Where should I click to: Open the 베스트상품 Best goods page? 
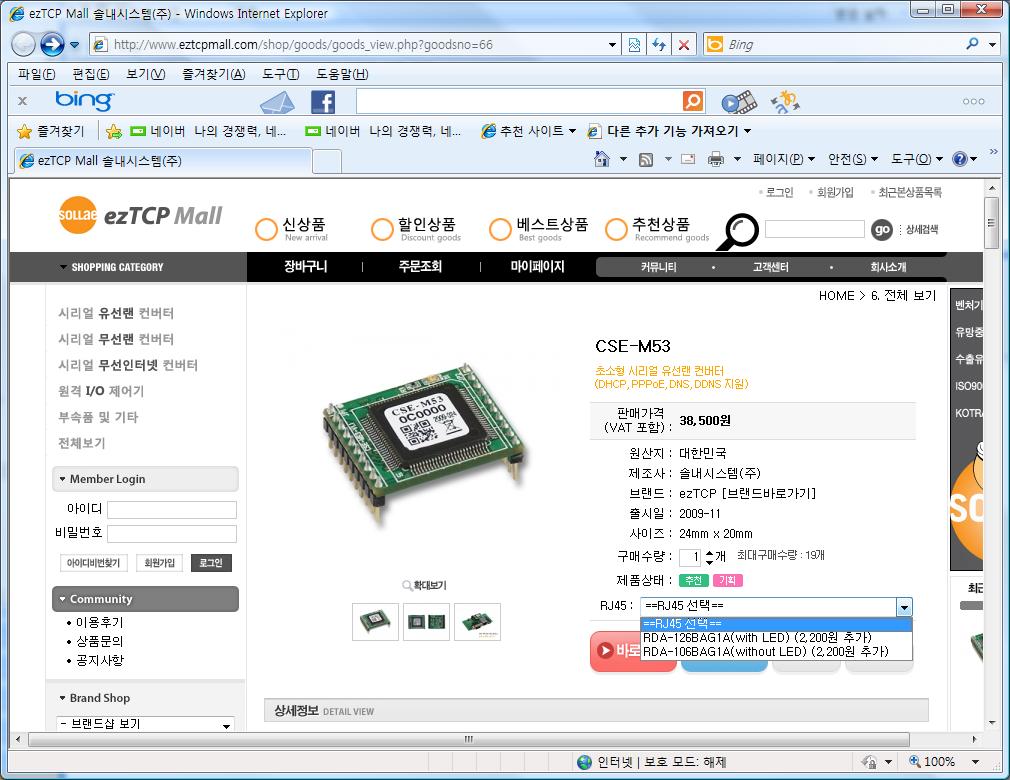[x=538, y=229]
